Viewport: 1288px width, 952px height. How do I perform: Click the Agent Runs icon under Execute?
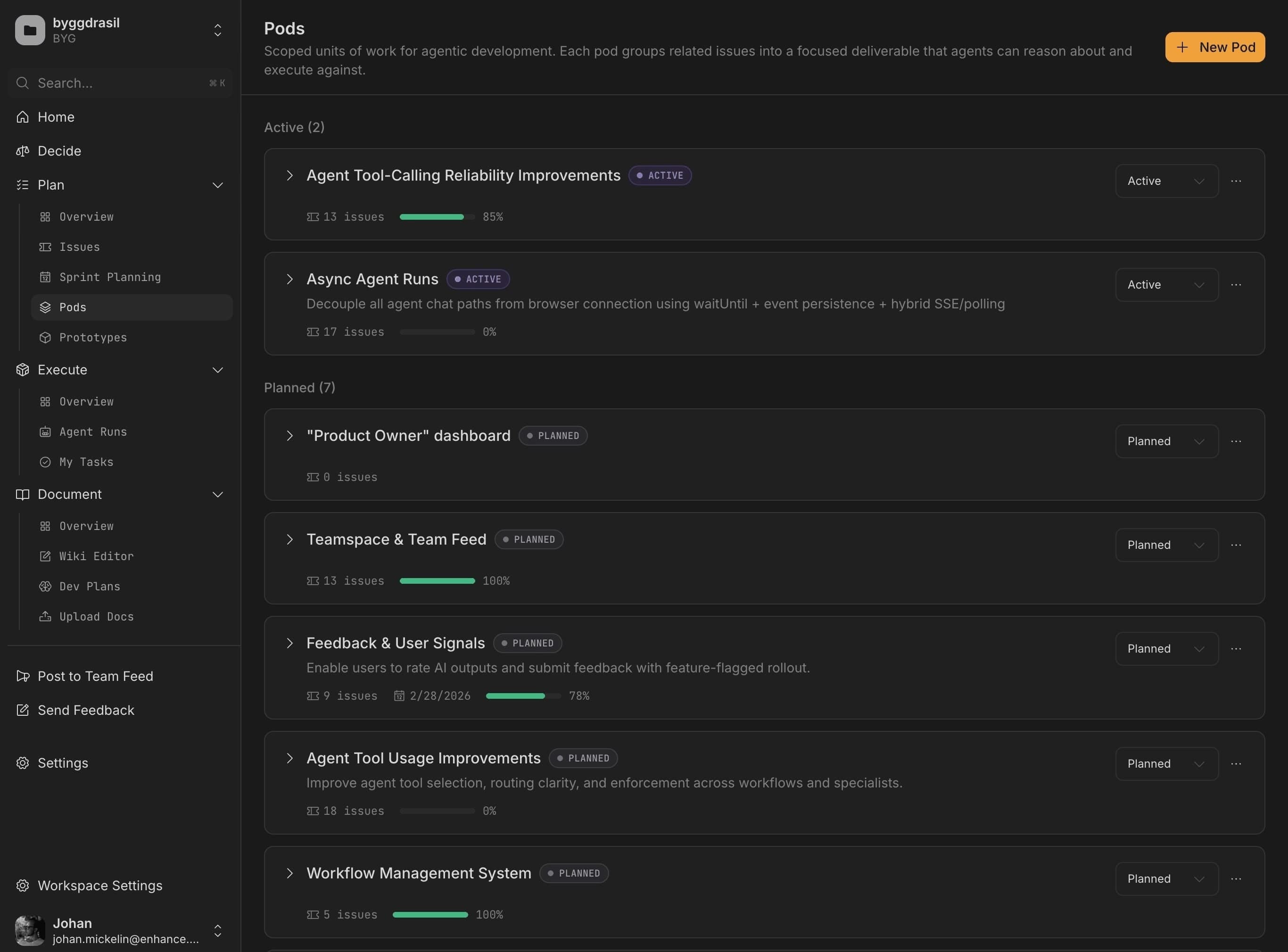click(x=46, y=431)
